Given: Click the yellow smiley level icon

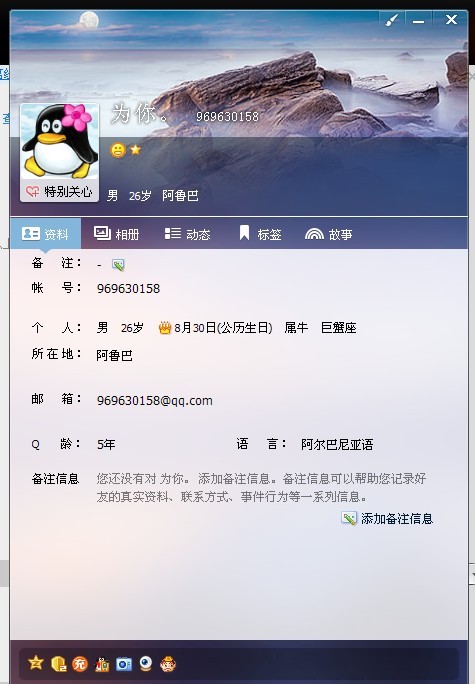Looking at the screenshot, I should click(x=118, y=150).
